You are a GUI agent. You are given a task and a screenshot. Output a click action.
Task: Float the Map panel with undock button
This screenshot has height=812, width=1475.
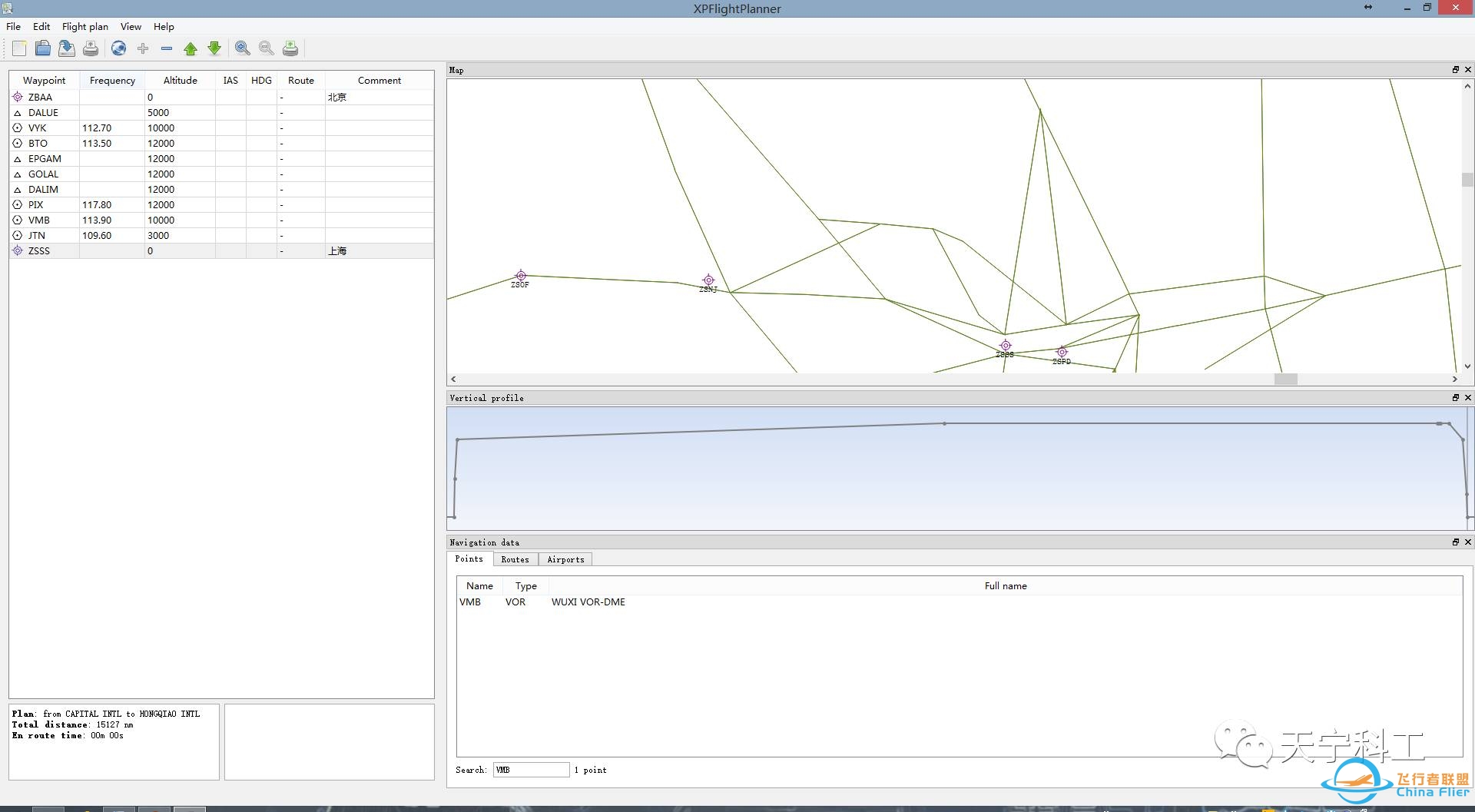point(1455,70)
